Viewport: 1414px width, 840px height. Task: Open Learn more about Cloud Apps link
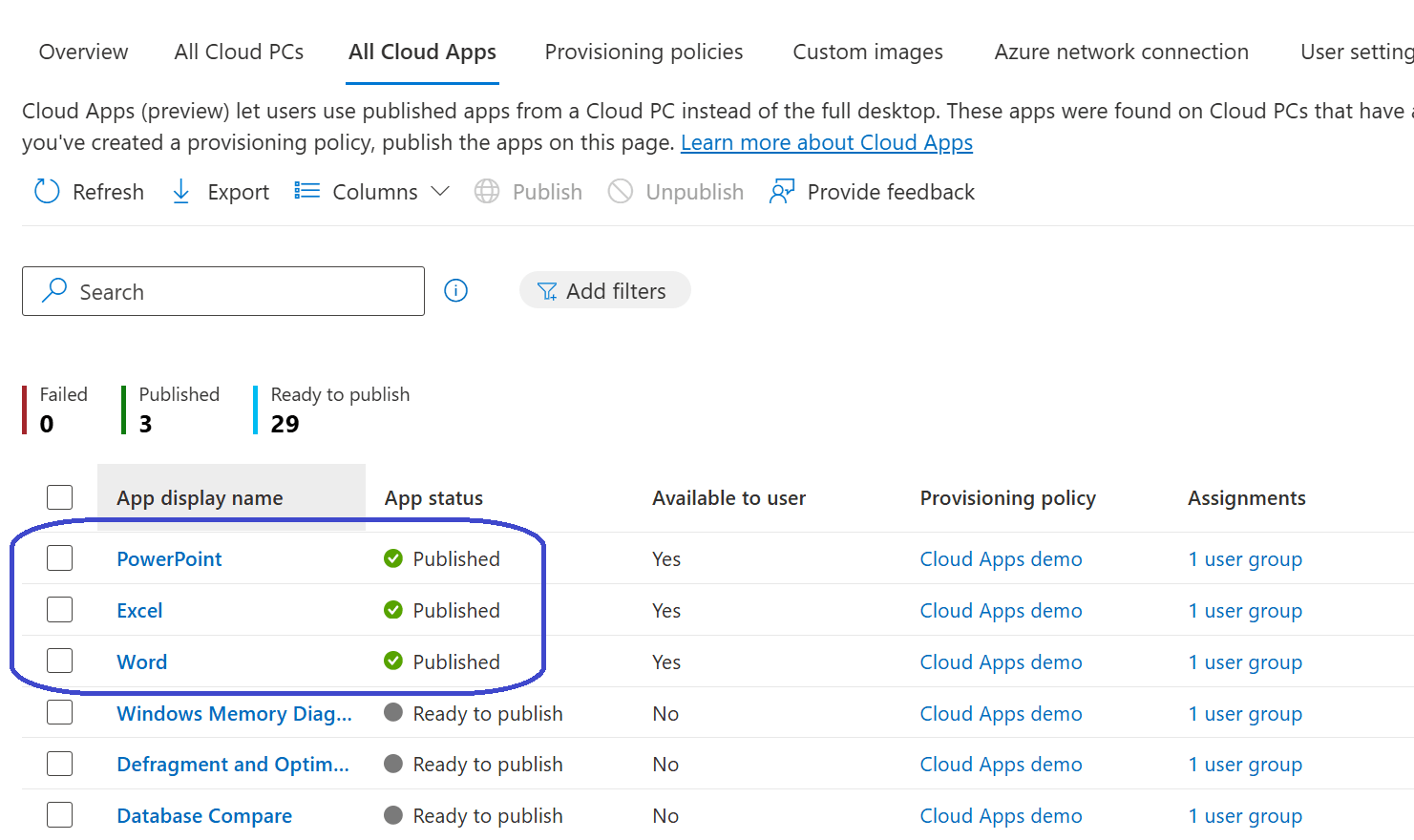coord(826,143)
